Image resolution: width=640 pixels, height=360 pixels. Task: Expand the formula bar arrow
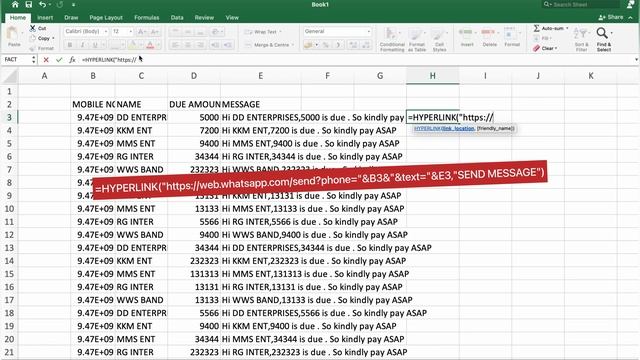point(636,60)
